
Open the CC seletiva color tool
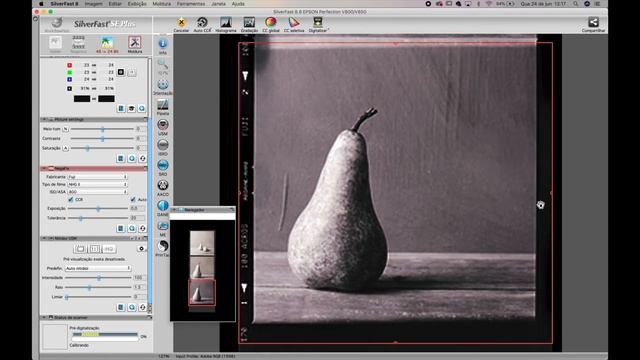point(293,24)
